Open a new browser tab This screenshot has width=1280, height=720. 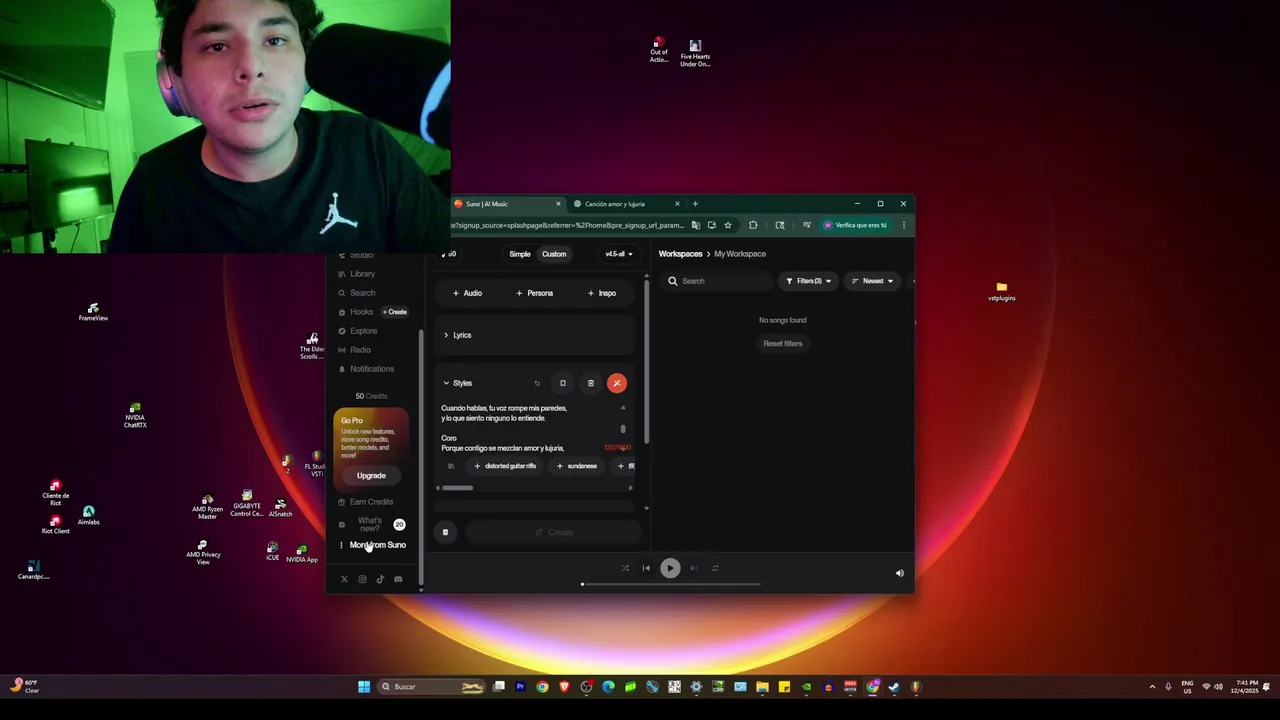click(695, 204)
